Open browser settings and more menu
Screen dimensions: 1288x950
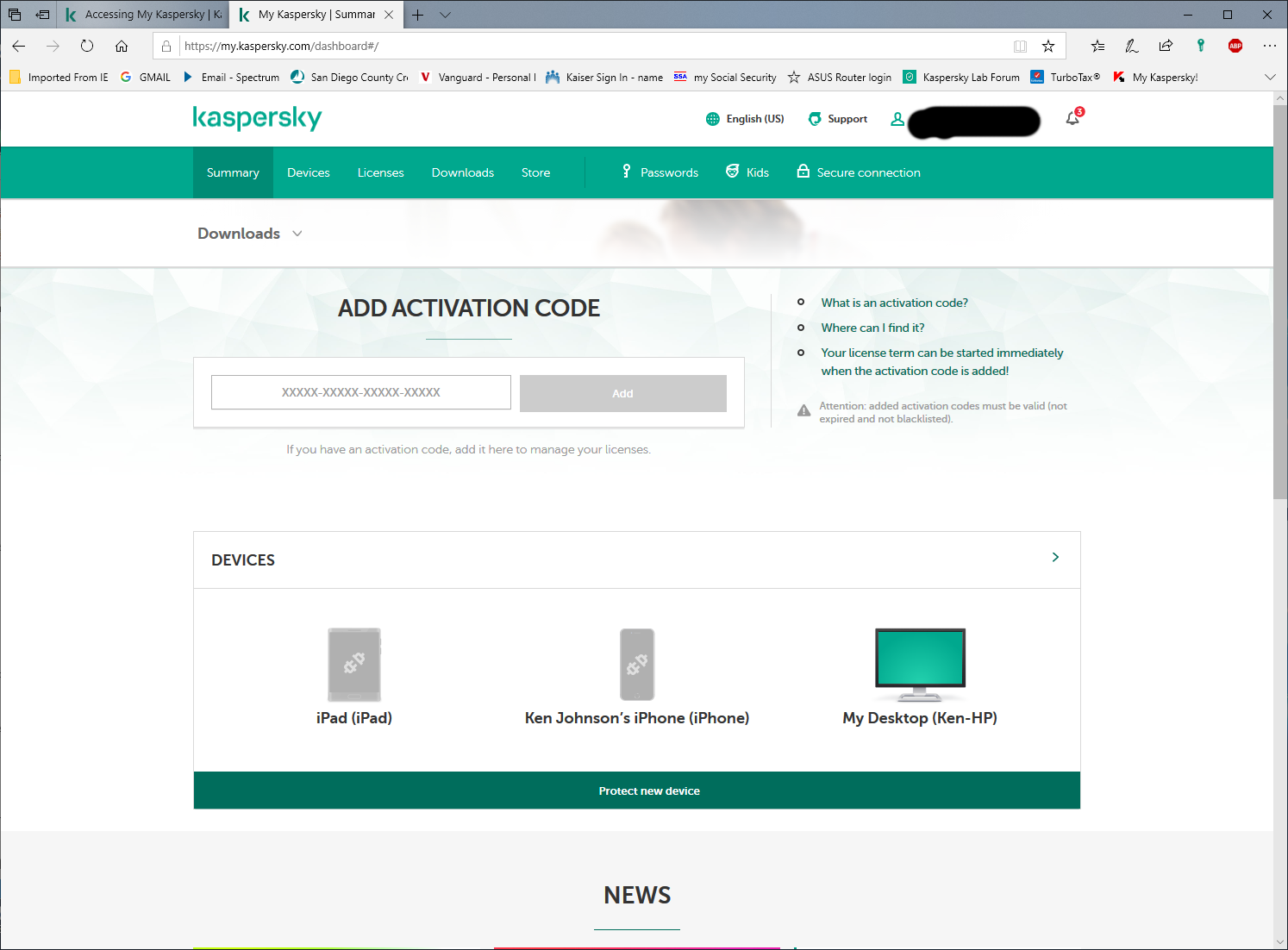(1270, 46)
